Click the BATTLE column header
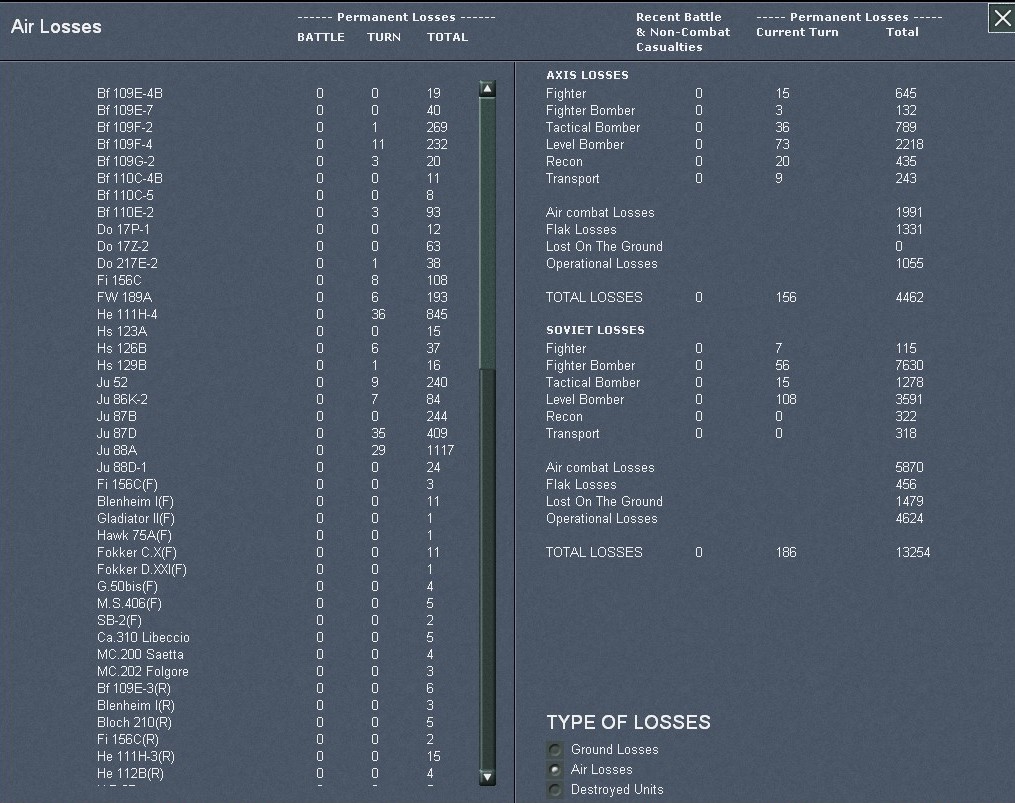1015x803 pixels. 320,37
